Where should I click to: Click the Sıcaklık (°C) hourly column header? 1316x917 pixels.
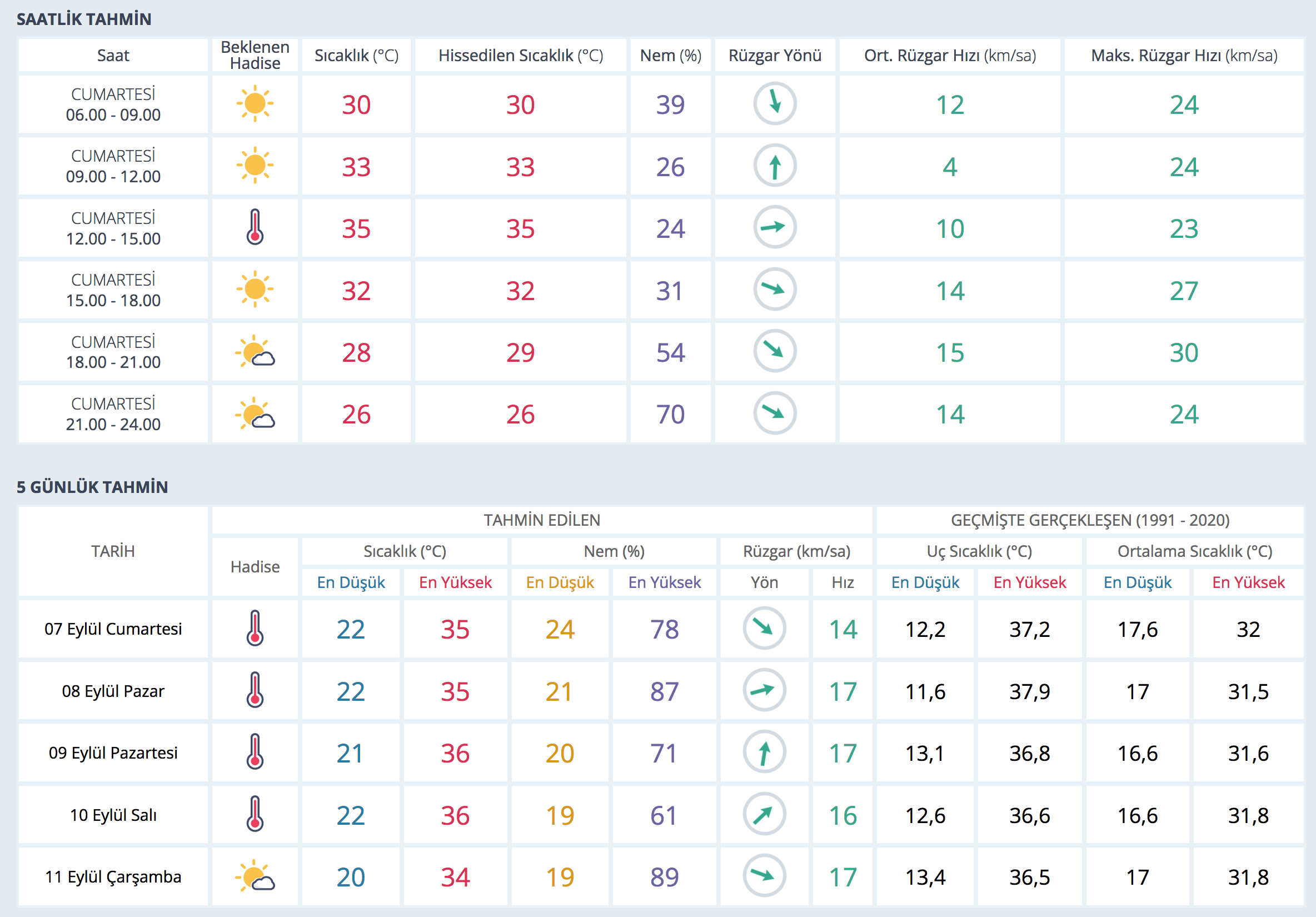356,56
